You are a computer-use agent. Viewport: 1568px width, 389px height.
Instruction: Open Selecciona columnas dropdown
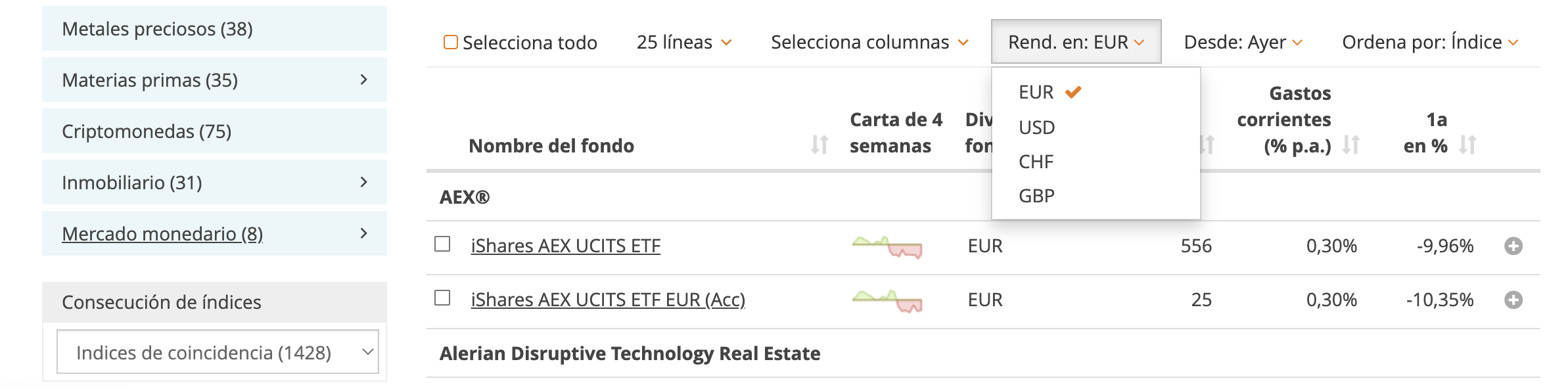(x=869, y=43)
